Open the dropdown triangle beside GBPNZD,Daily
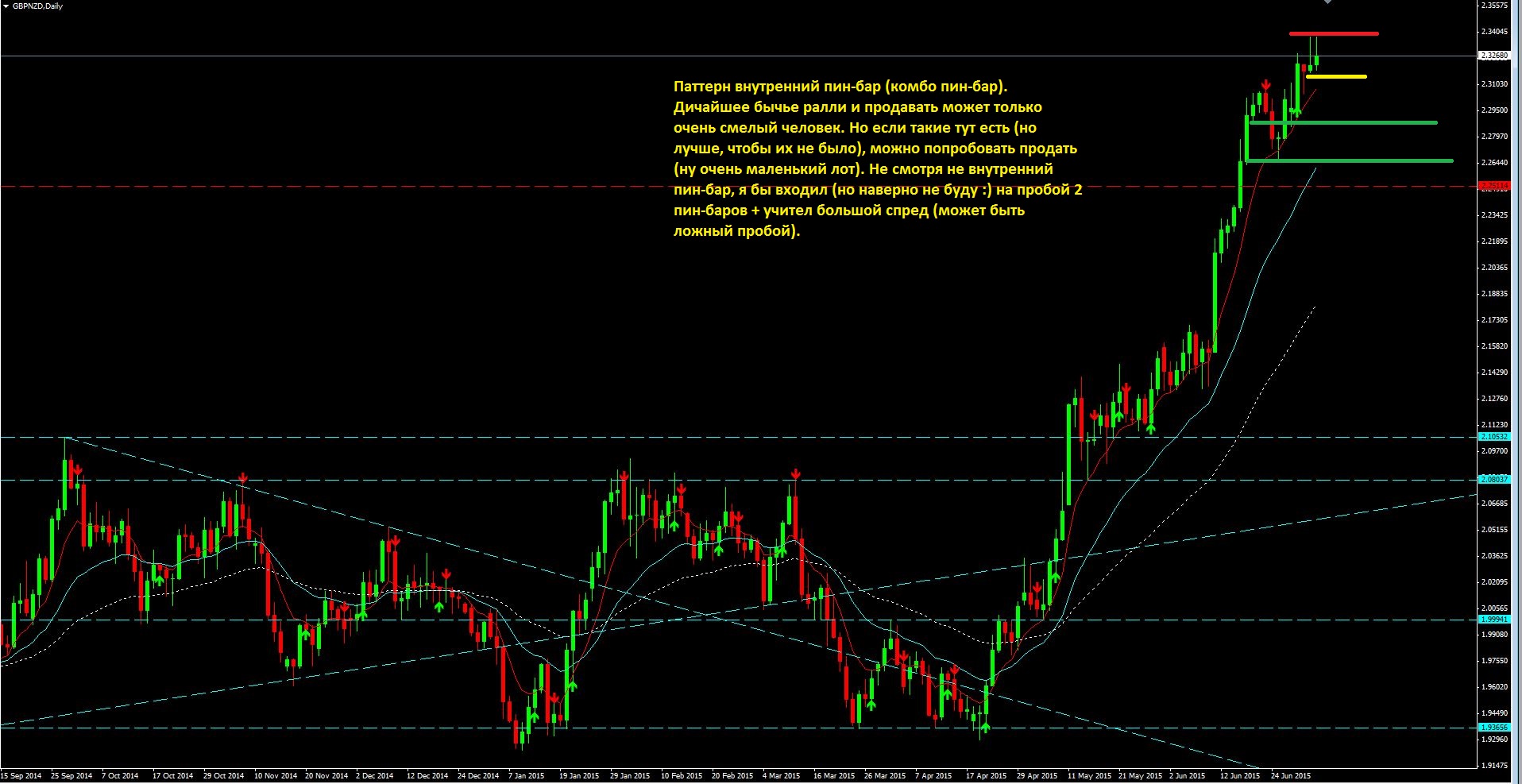The height and width of the screenshot is (784, 1522). point(6,6)
